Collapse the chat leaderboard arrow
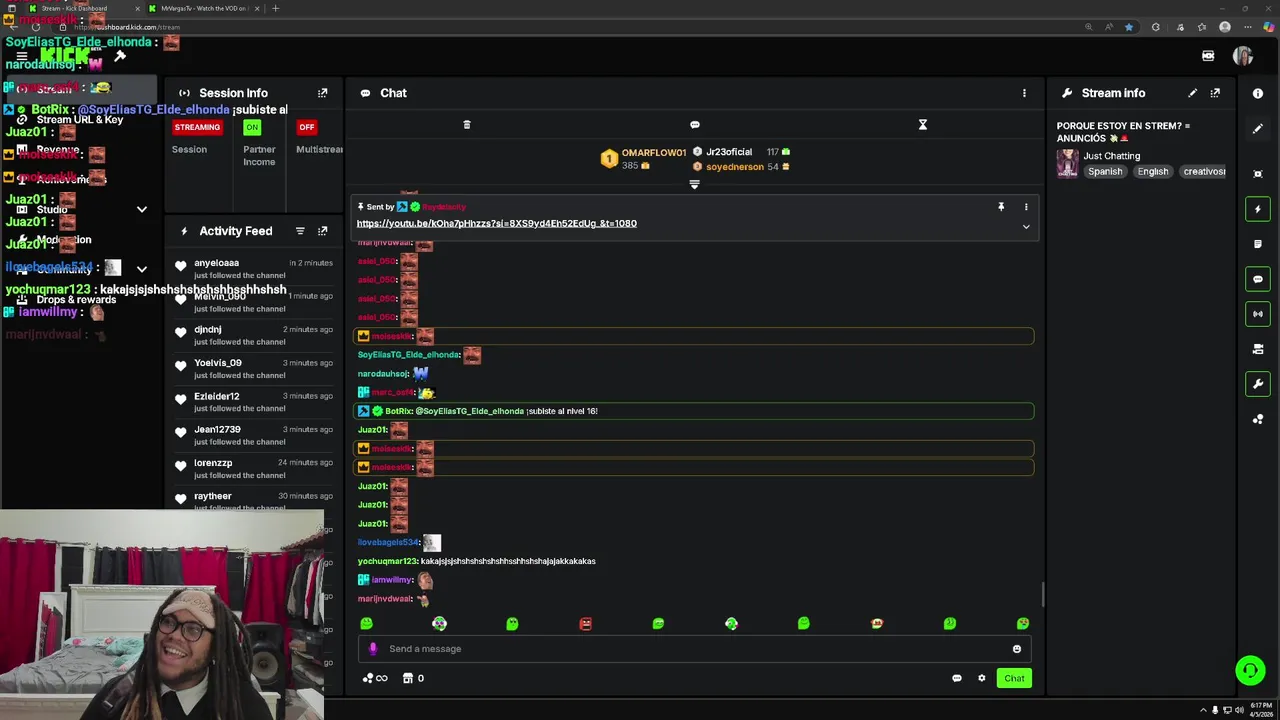Viewport: 1280px width, 720px height. point(694,185)
